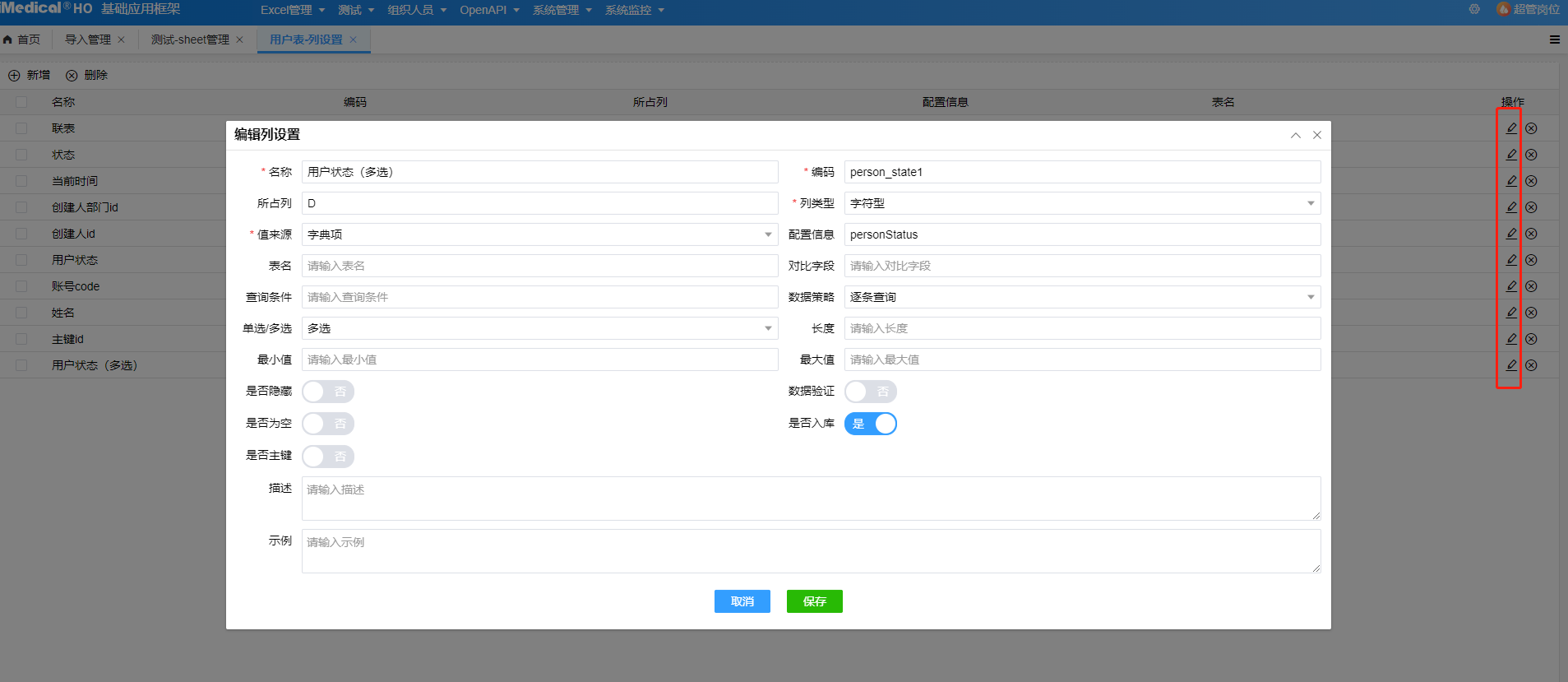
Task: Focus the 编码 field containing person_state1
Action: (x=1083, y=172)
